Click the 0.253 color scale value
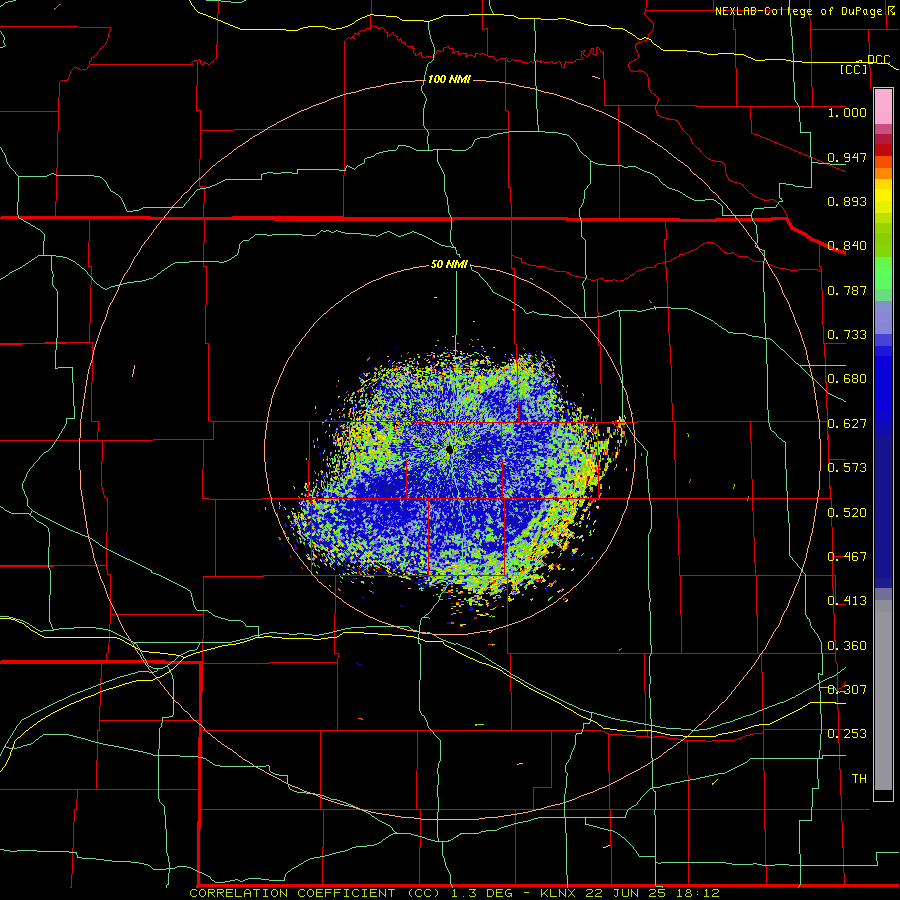Viewport: 900px width, 900px height. 847,734
